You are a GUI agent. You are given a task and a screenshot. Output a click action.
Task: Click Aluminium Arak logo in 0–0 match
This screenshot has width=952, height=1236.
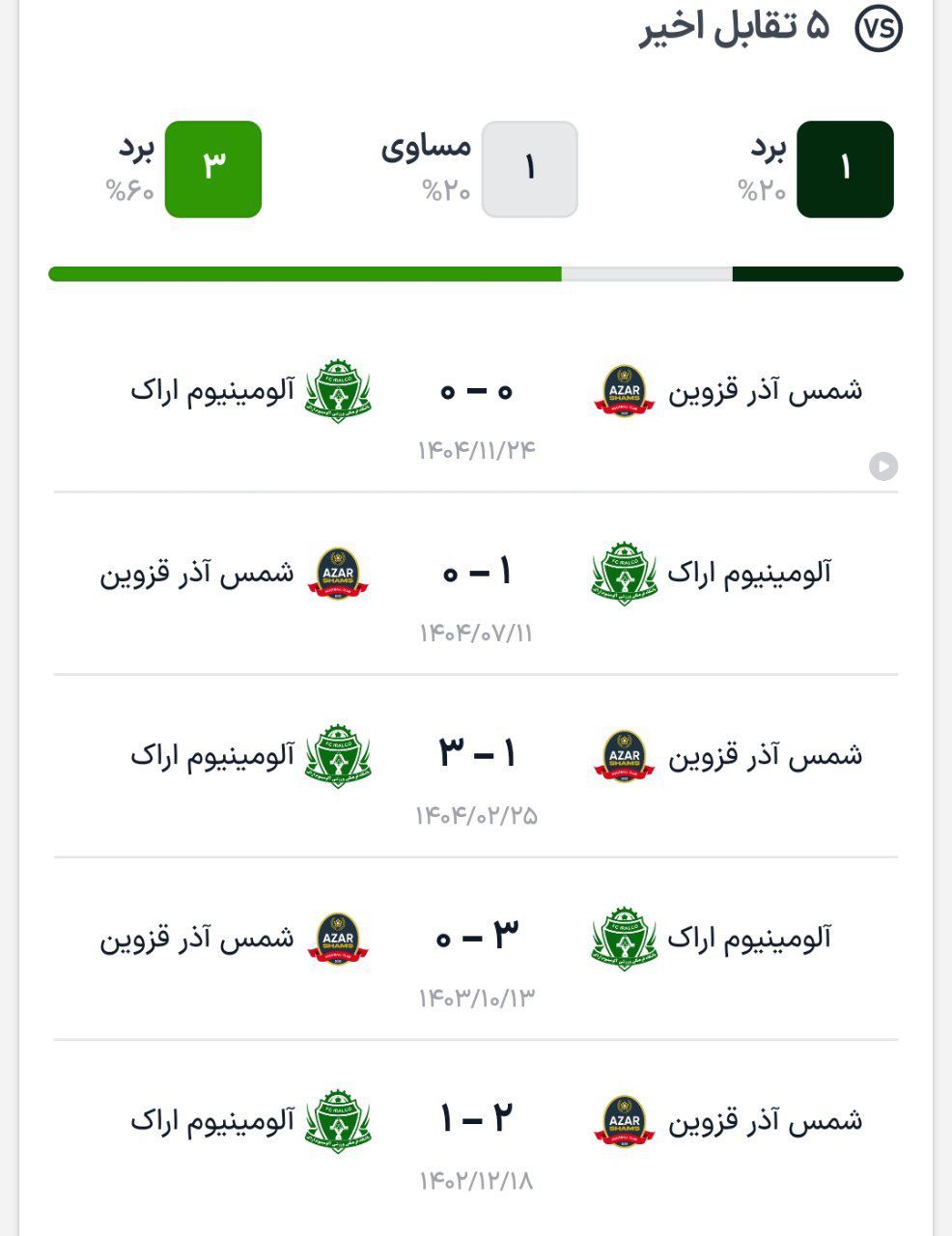tap(338, 391)
